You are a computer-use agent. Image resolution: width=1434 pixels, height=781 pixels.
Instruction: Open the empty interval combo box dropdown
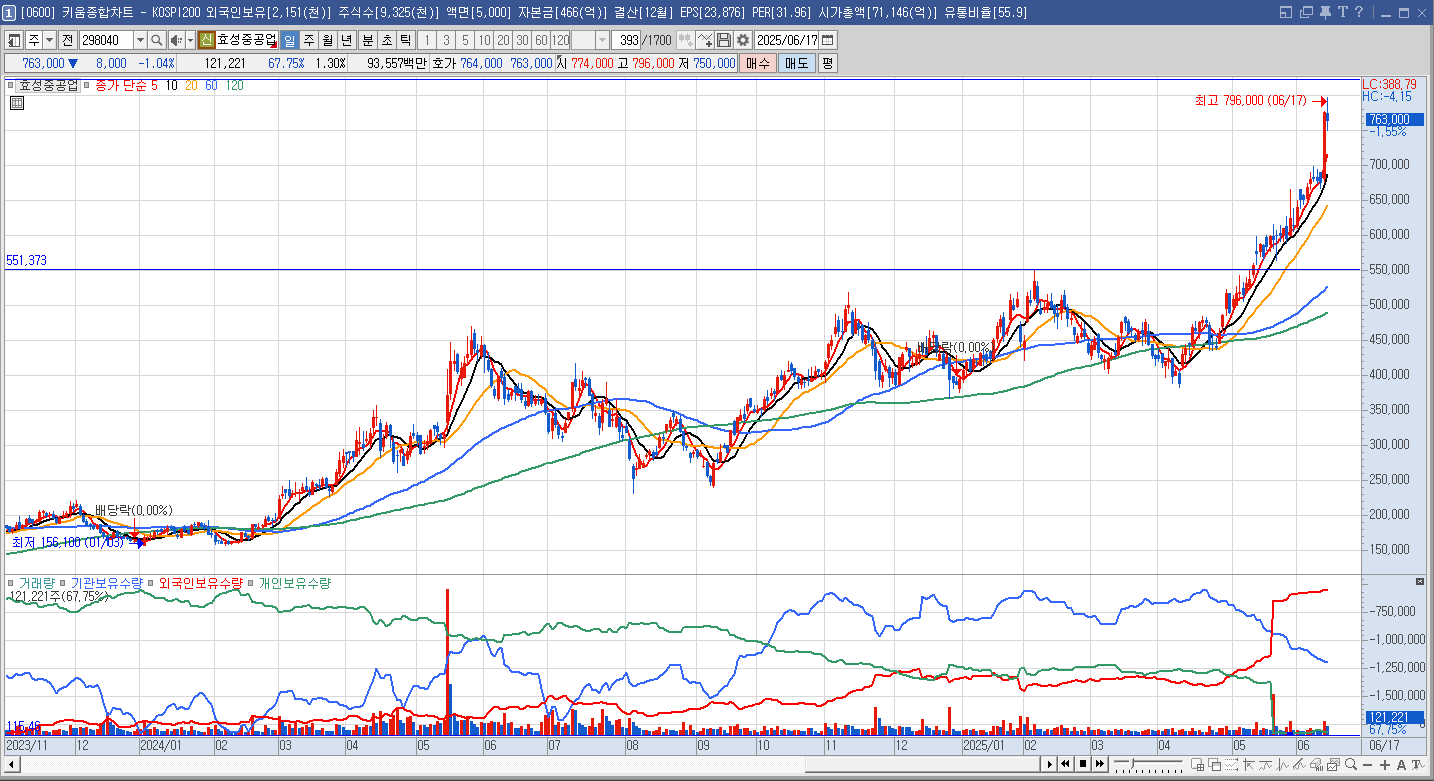click(602, 40)
